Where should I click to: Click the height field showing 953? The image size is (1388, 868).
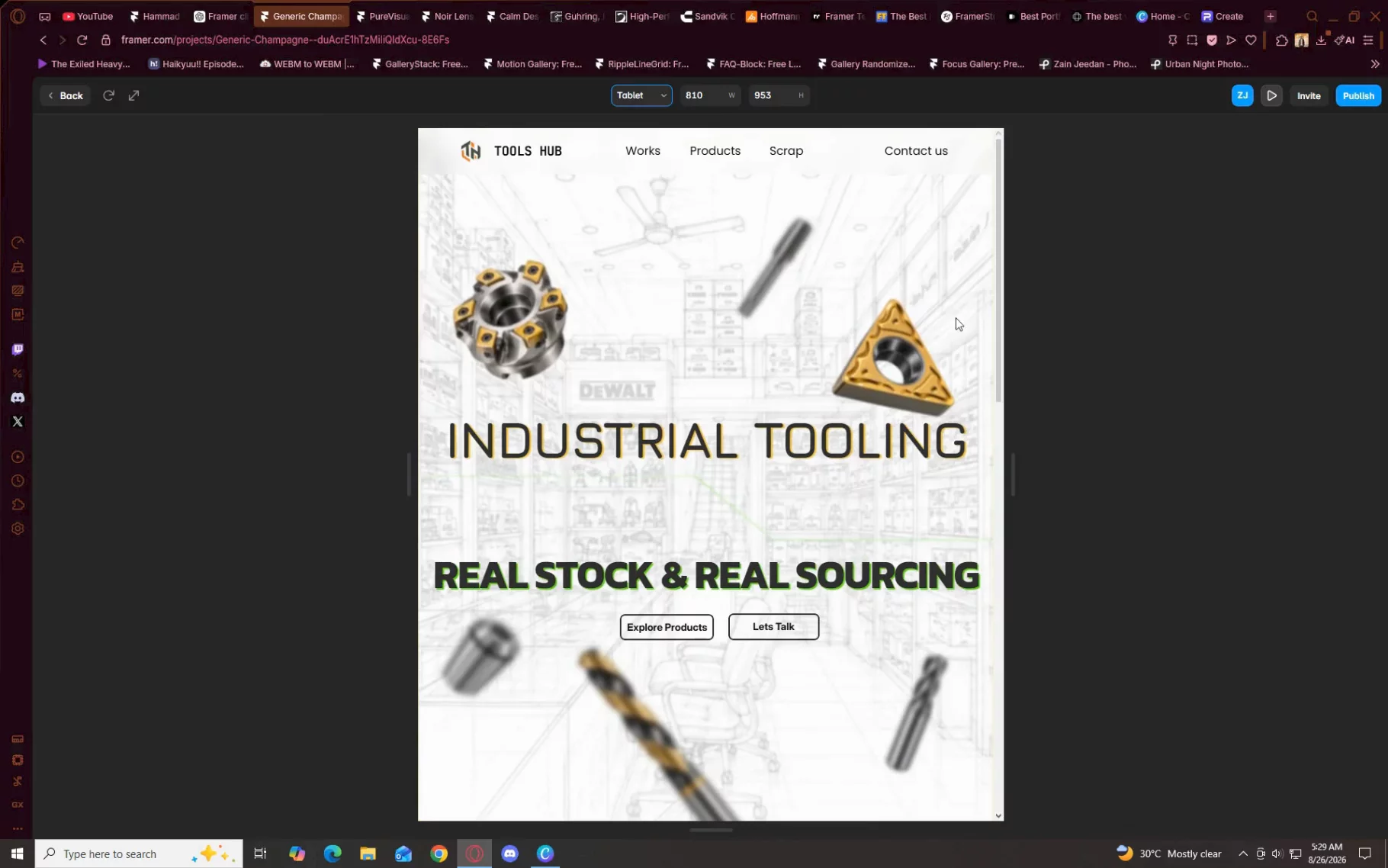[x=779, y=95]
